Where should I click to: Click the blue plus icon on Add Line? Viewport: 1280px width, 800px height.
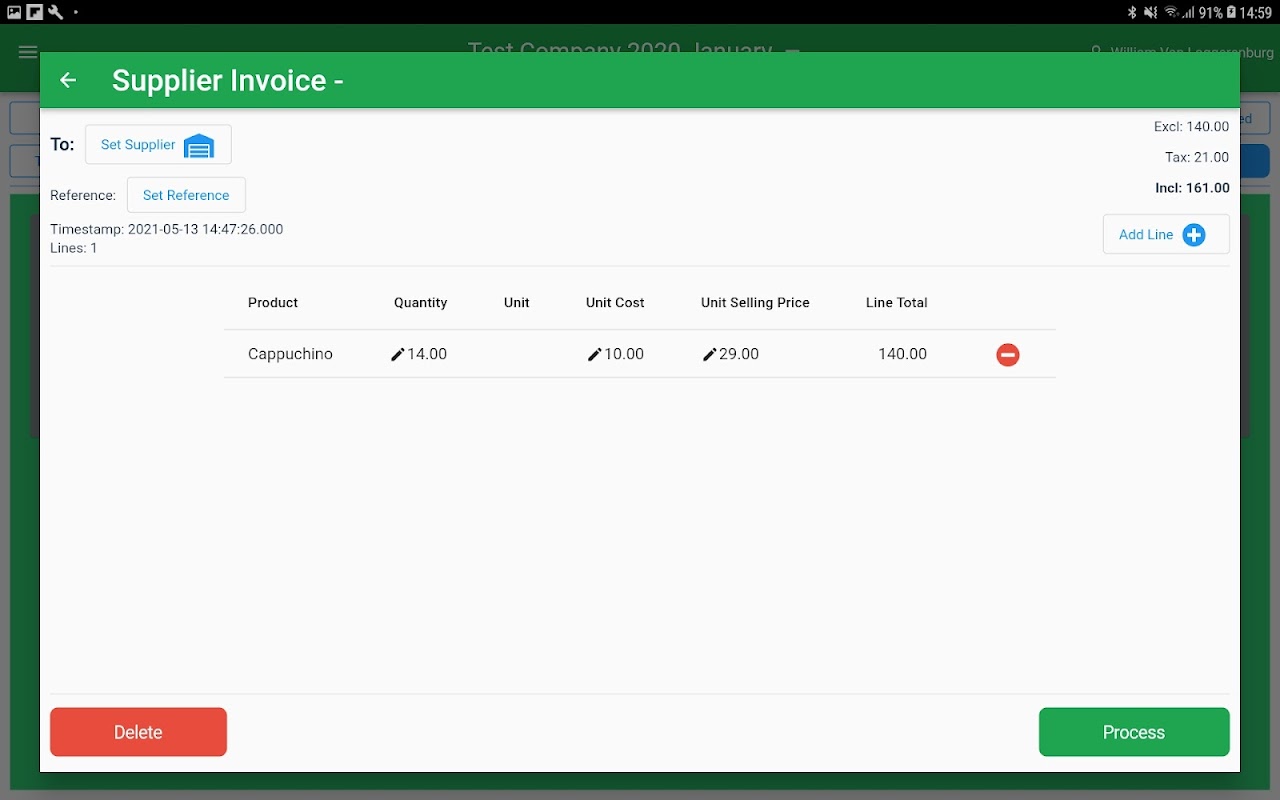point(1193,235)
